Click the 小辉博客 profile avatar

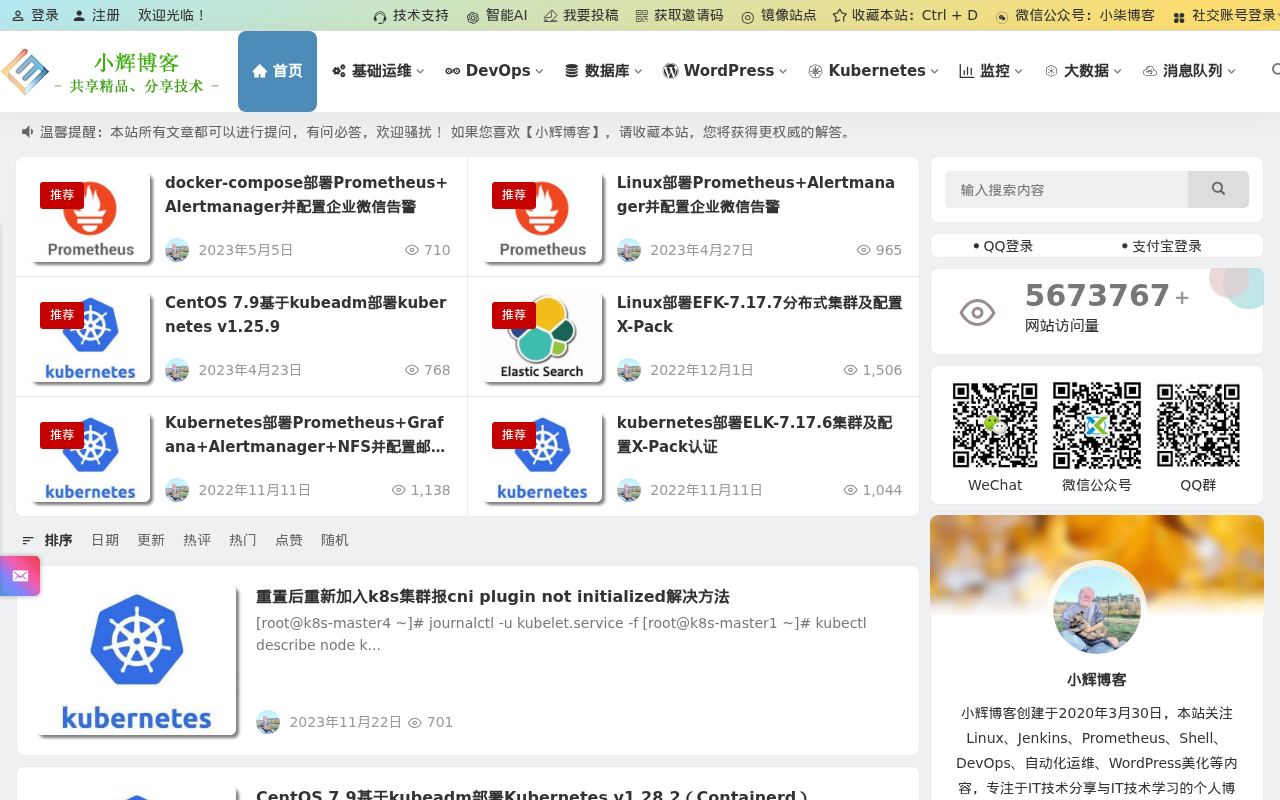coord(1097,609)
